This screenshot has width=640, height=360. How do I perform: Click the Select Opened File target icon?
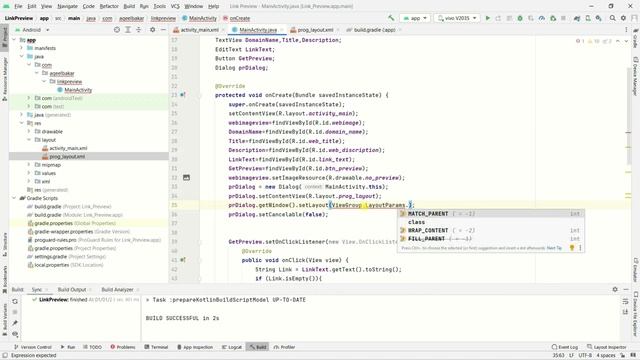pyautogui.click(x=117, y=30)
